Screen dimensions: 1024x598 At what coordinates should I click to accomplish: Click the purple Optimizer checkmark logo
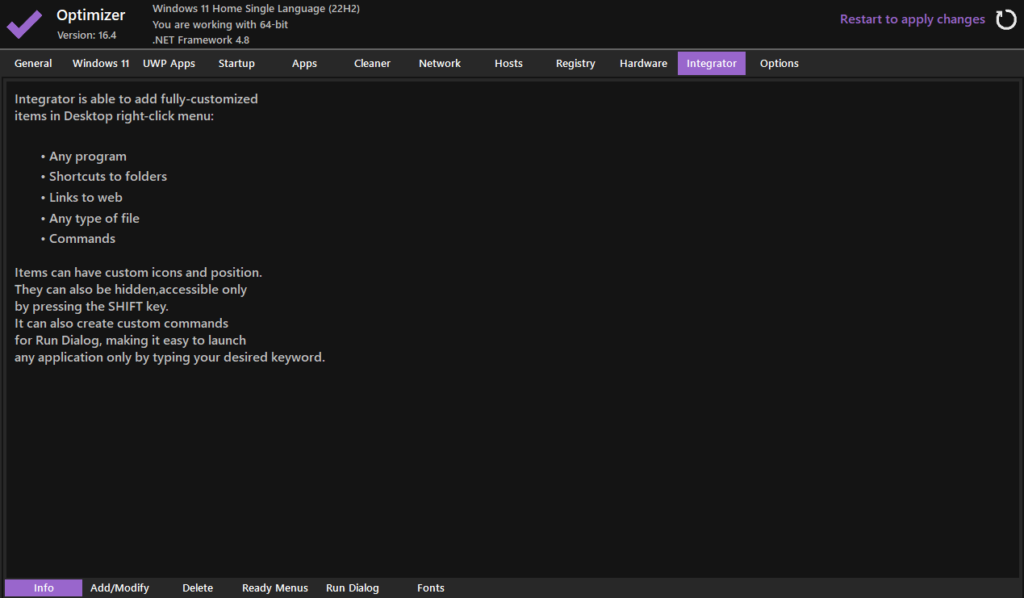pyautogui.click(x=25, y=23)
